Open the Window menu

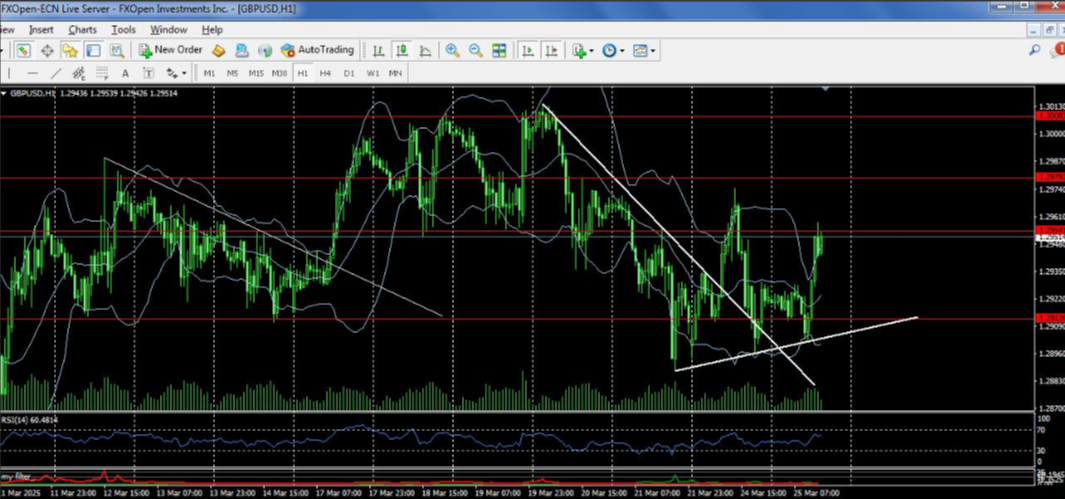point(168,30)
